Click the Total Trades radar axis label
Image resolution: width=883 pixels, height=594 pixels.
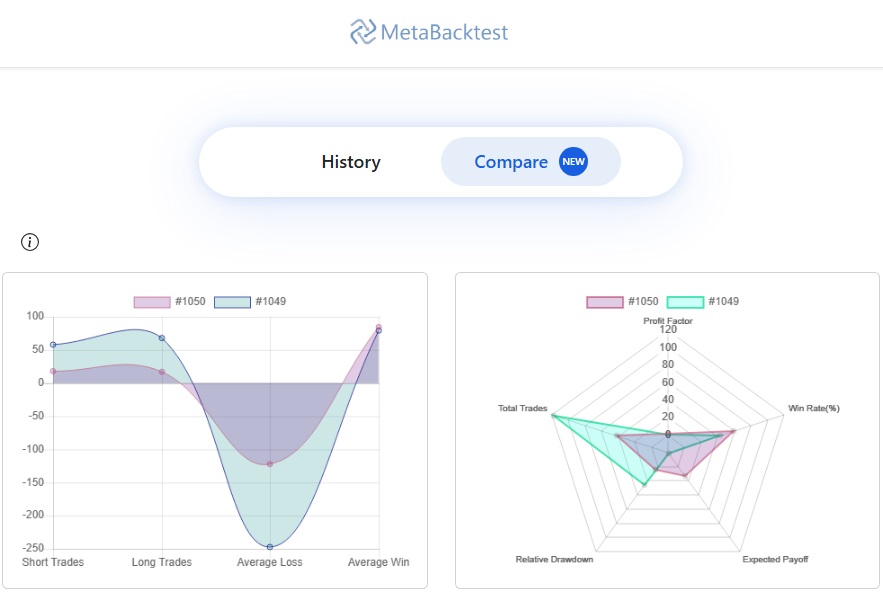(x=523, y=408)
